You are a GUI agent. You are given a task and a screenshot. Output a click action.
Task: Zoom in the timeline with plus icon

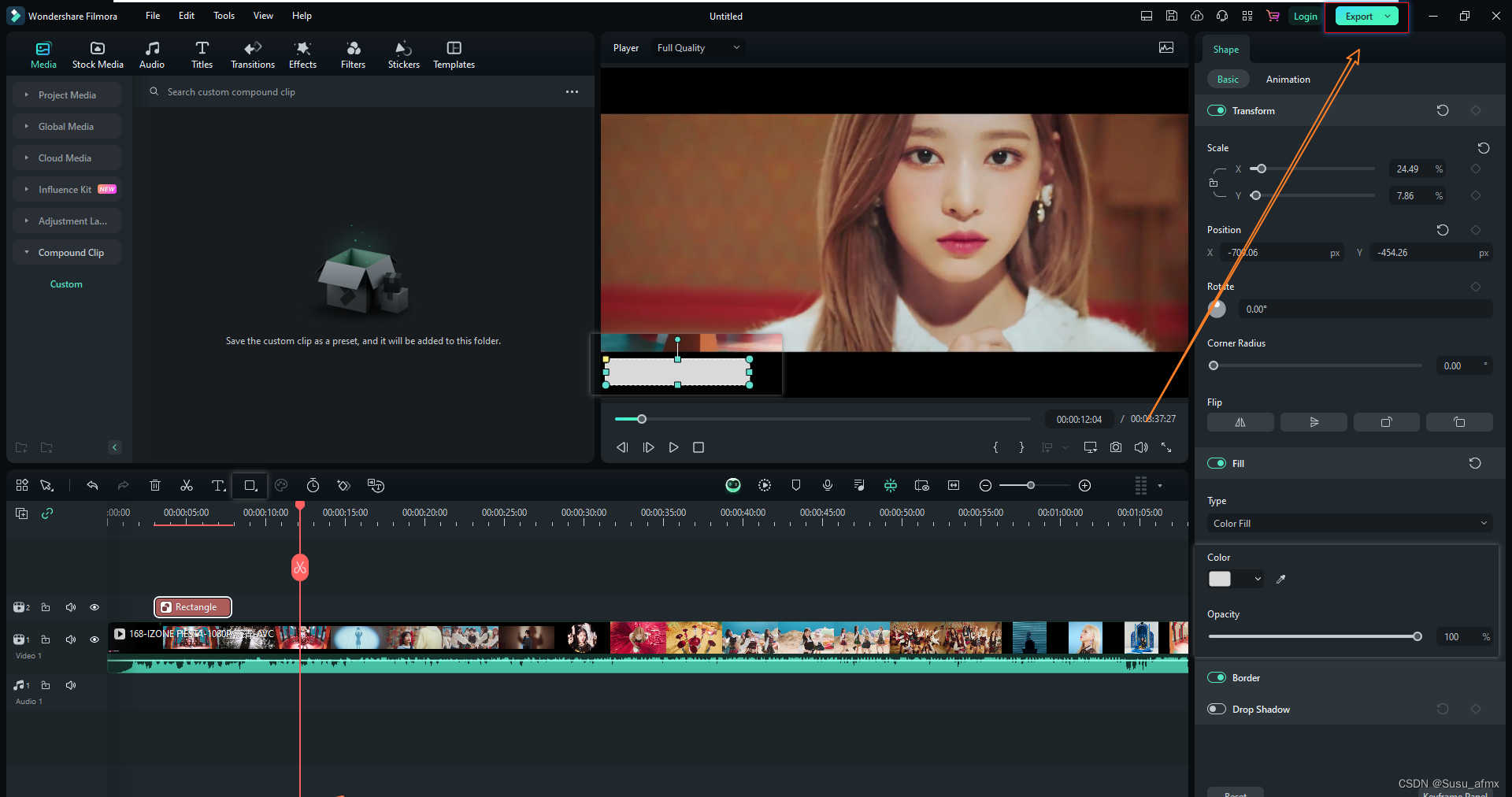1084,486
